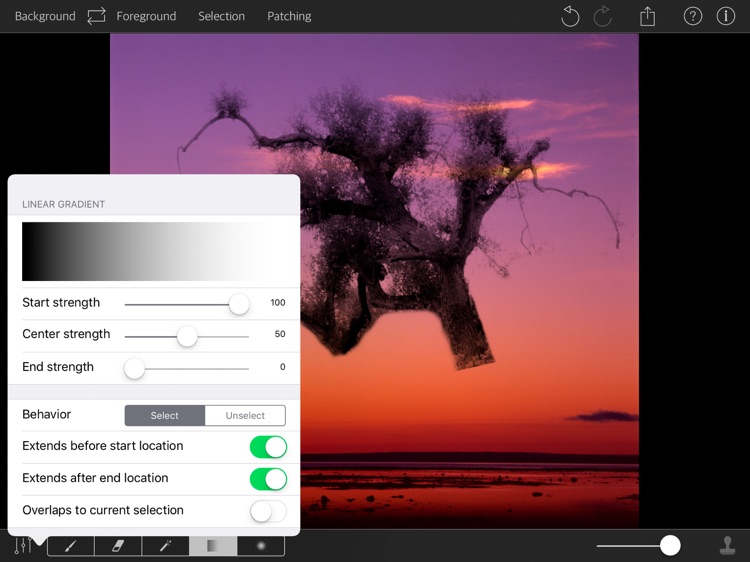The image size is (750, 562).
Task: Toggle Extends after end location switch
Action: [268, 479]
